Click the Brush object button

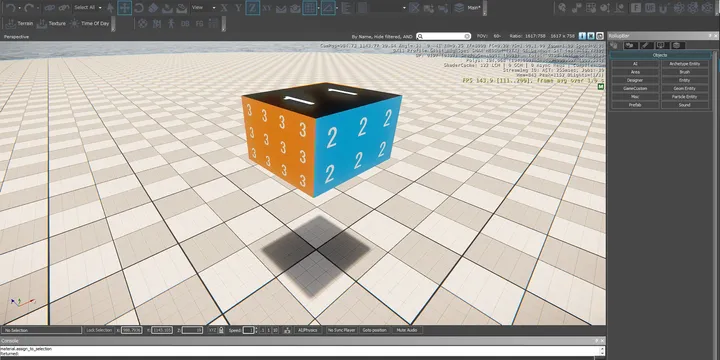click(x=685, y=72)
